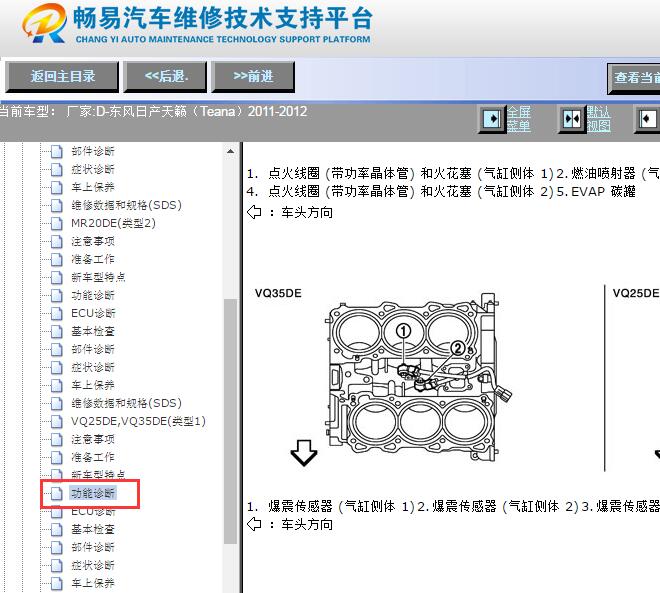The image size is (660, 593).
Task: Click the view icon right of 默认视图
Action: pyautogui.click(x=648, y=119)
